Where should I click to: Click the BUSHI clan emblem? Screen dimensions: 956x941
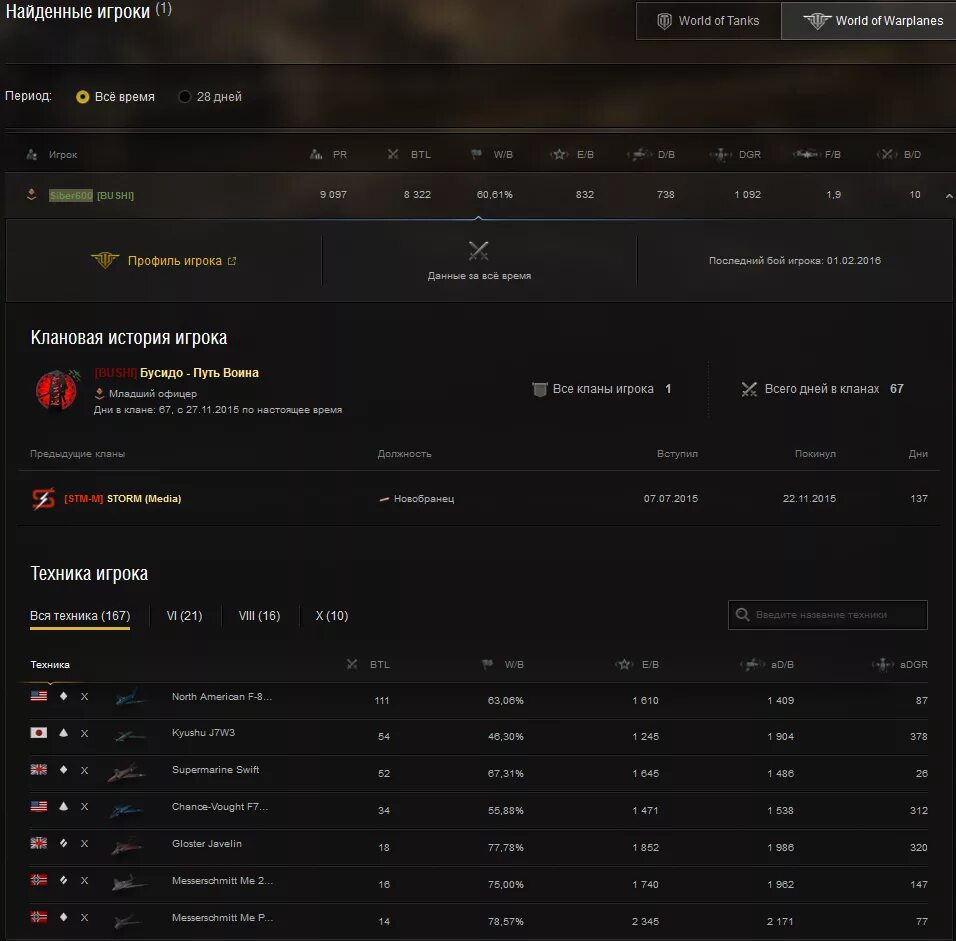pos(57,390)
